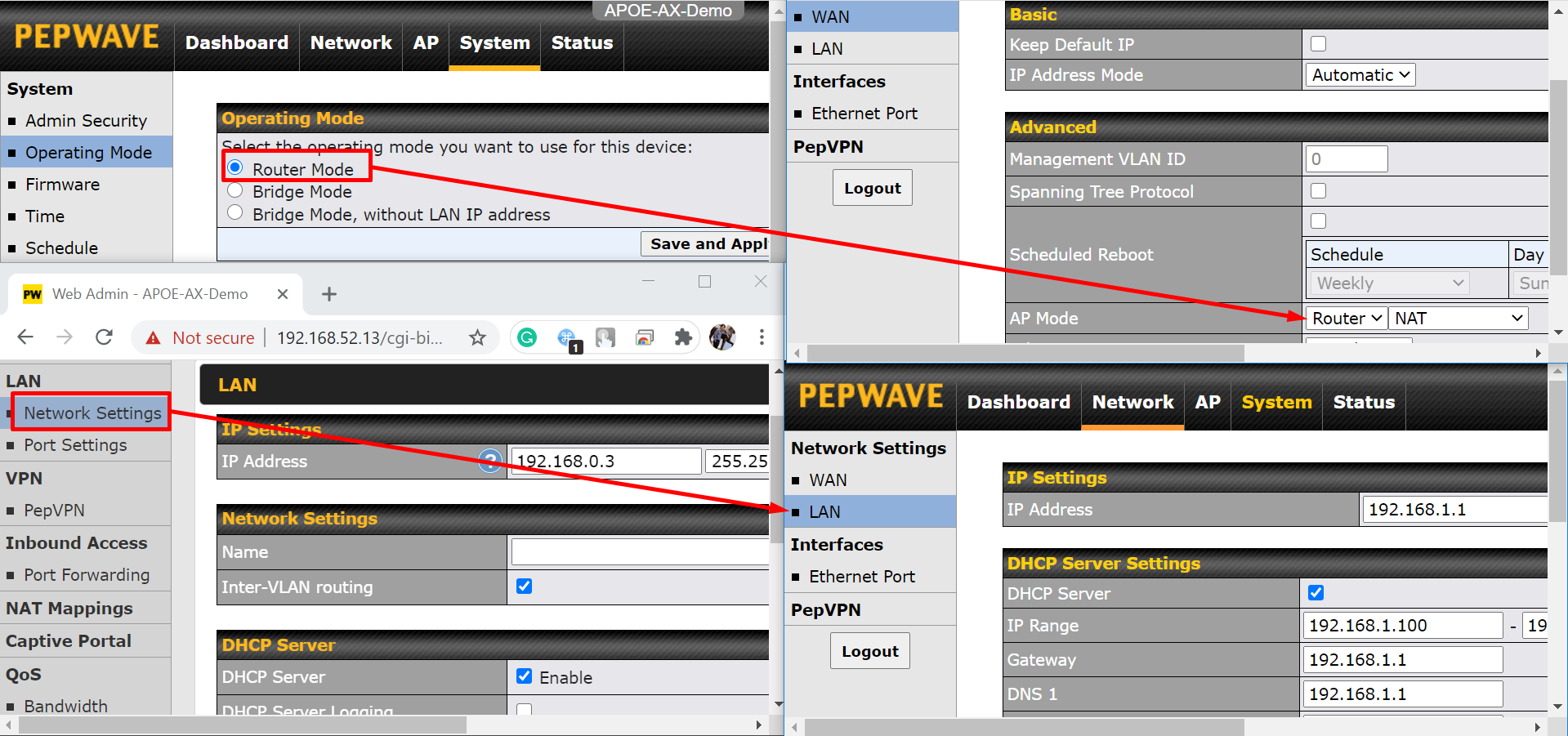Click the Management VLAN ID field
Viewport: 1568px width, 736px height.
pyautogui.click(x=1347, y=159)
